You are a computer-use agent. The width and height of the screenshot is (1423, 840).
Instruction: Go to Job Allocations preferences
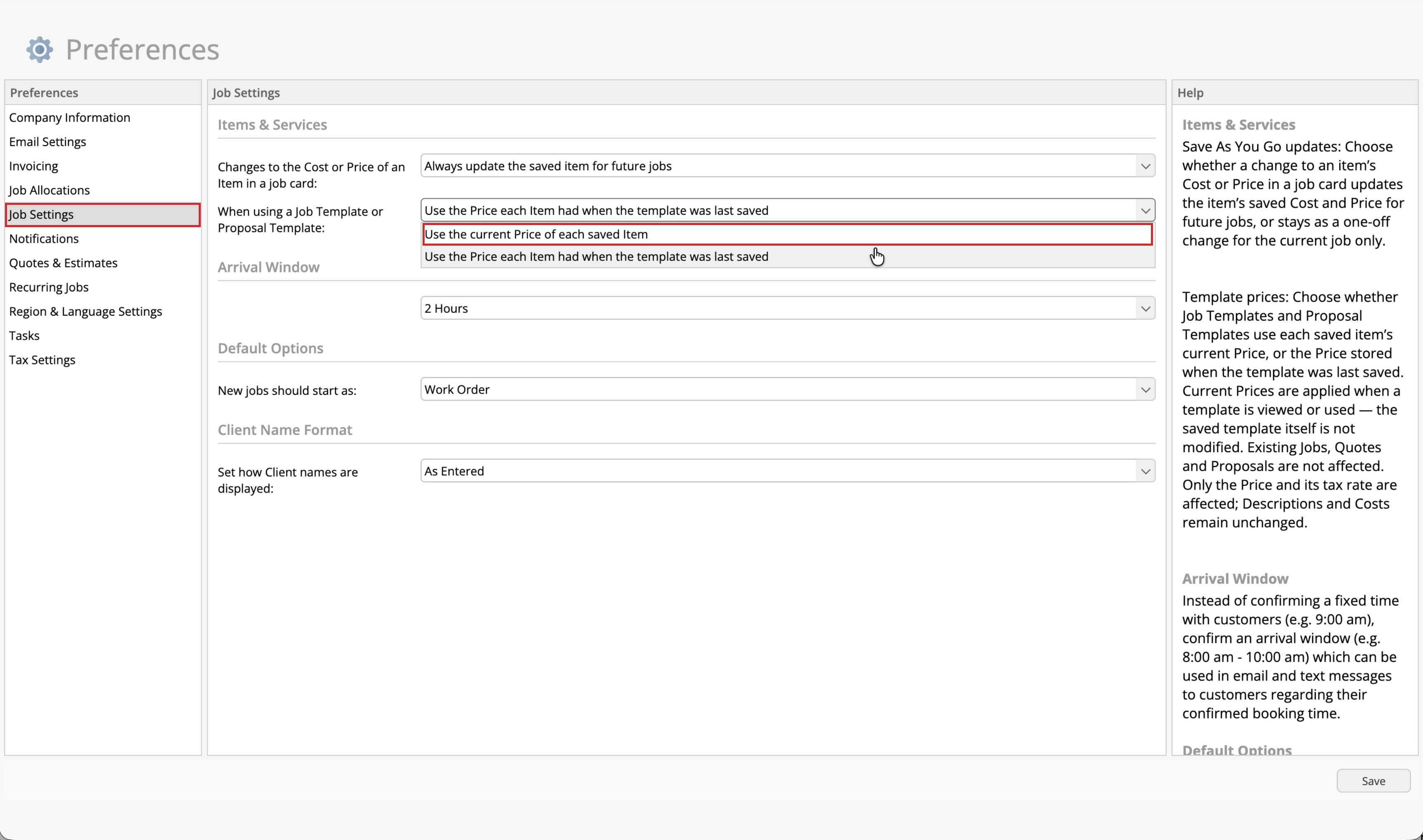tap(49, 191)
